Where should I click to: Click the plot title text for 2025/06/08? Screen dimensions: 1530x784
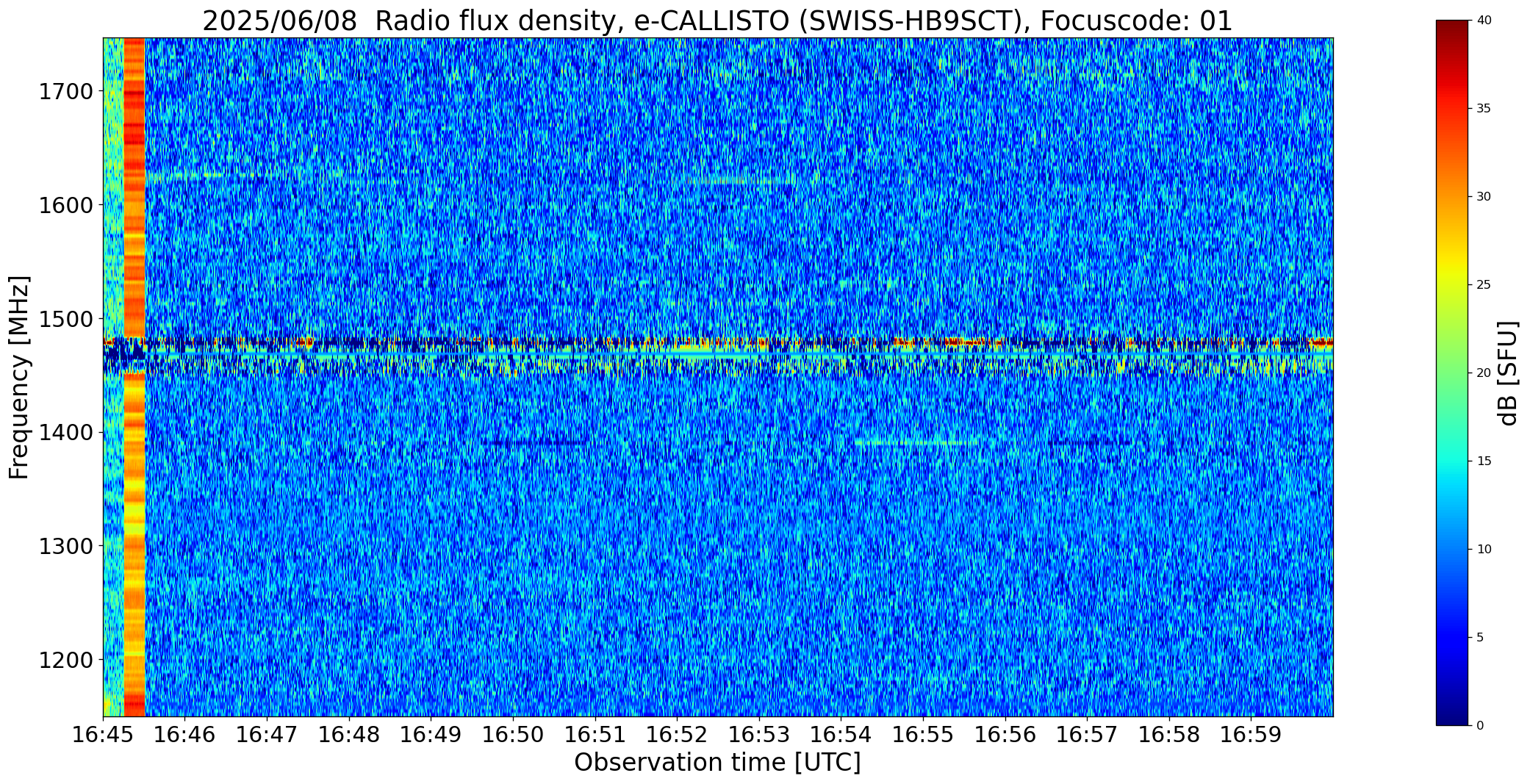click(x=717, y=21)
